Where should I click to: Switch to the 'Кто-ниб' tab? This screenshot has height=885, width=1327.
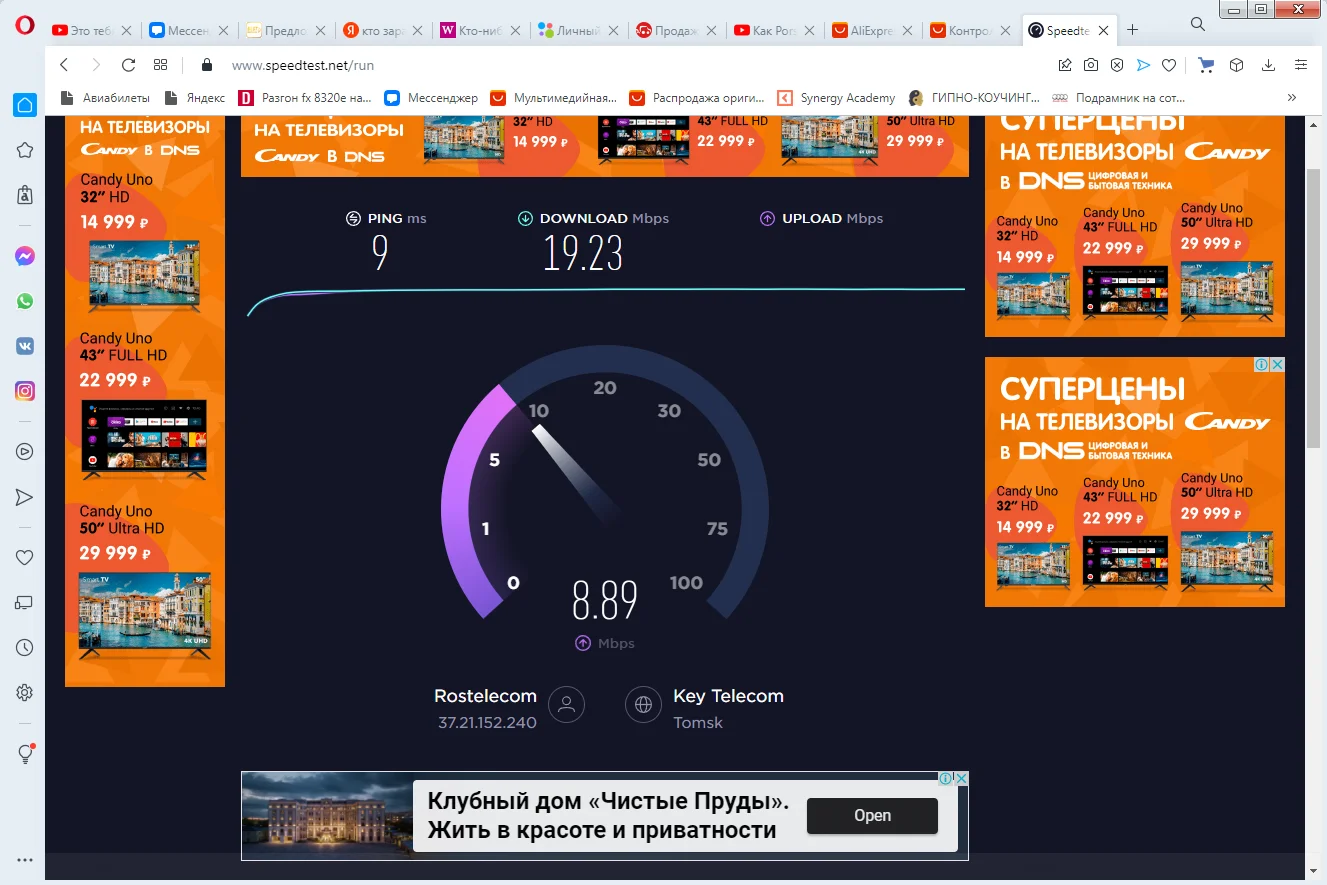click(x=481, y=31)
